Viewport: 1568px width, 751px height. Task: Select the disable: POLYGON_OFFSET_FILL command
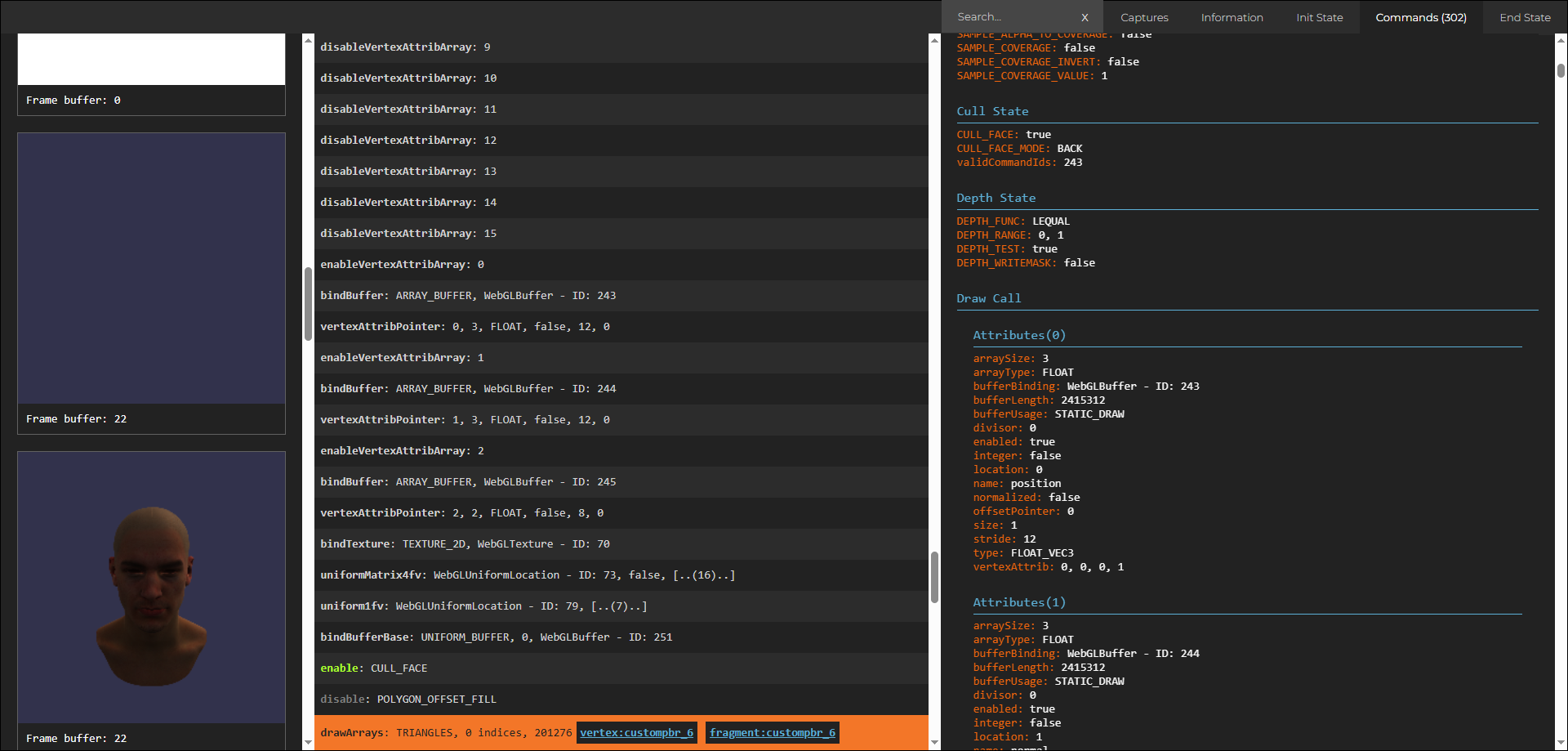click(621, 700)
